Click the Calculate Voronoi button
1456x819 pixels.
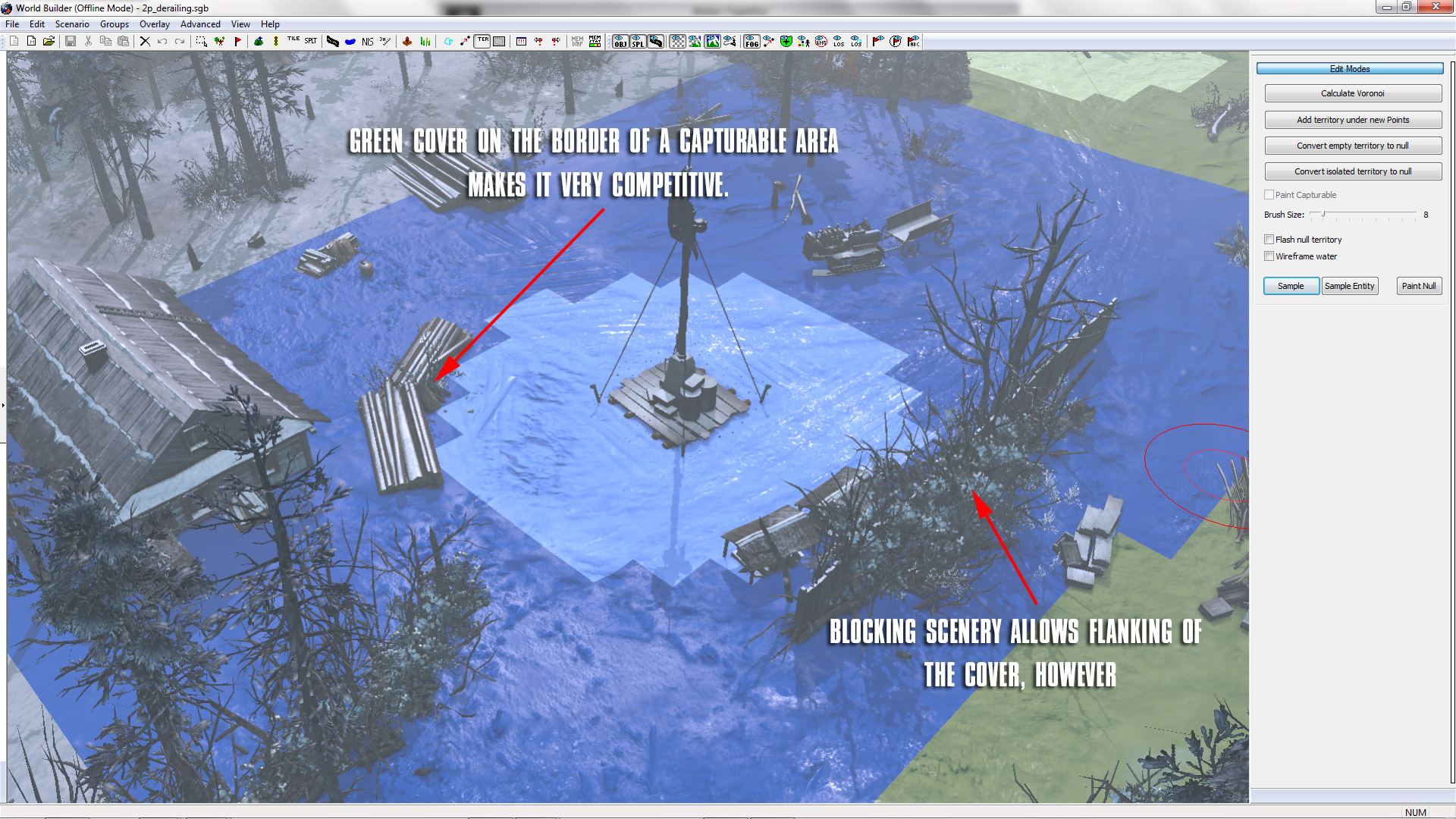point(1352,93)
